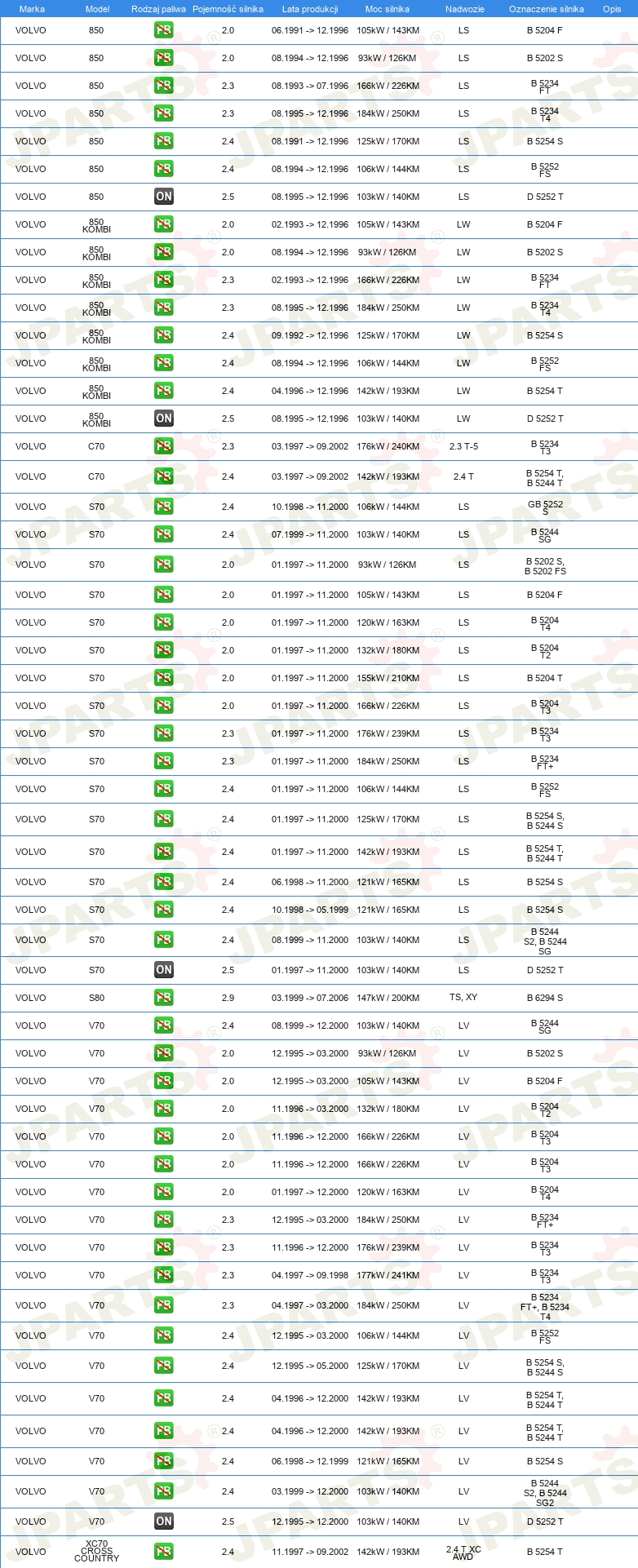This screenshot has width=638, height=1568.
Task: Select the B 5234 FT+, B 5234 T4 cell
Action: (545, 1306)
